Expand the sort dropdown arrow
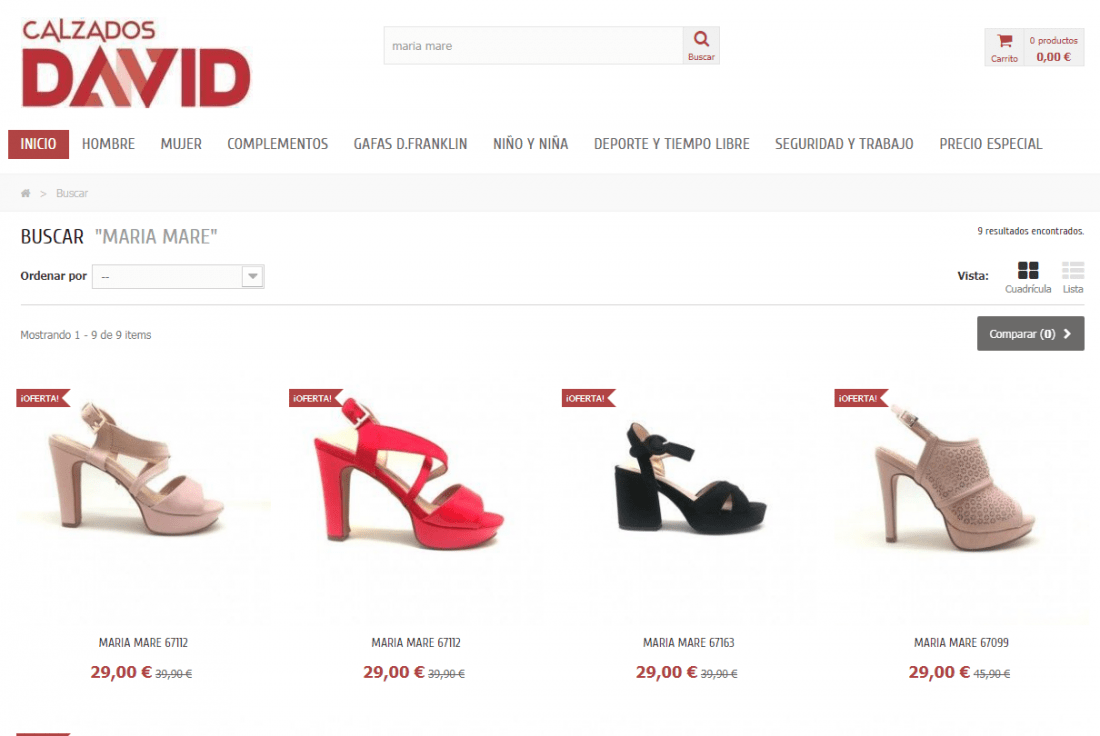 (253, 276)
